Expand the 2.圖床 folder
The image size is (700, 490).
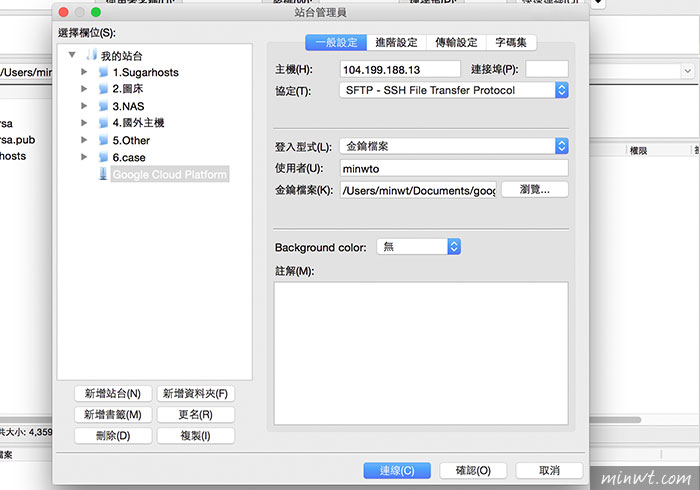tap(83, 88)
